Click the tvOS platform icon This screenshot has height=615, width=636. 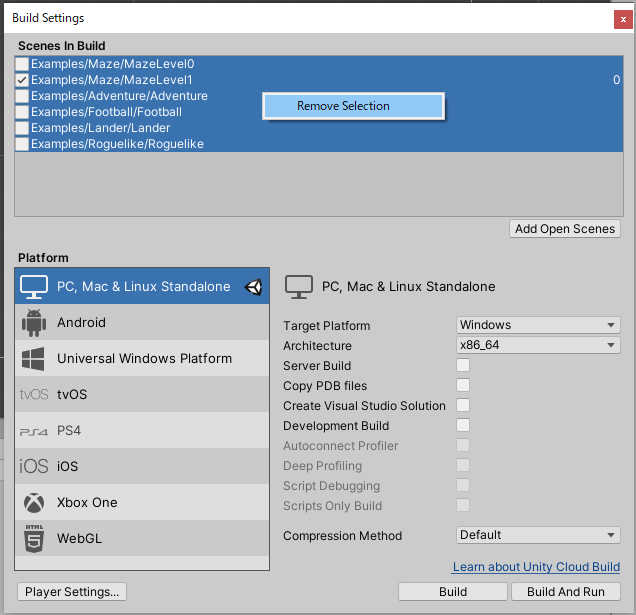coord(34,394)
